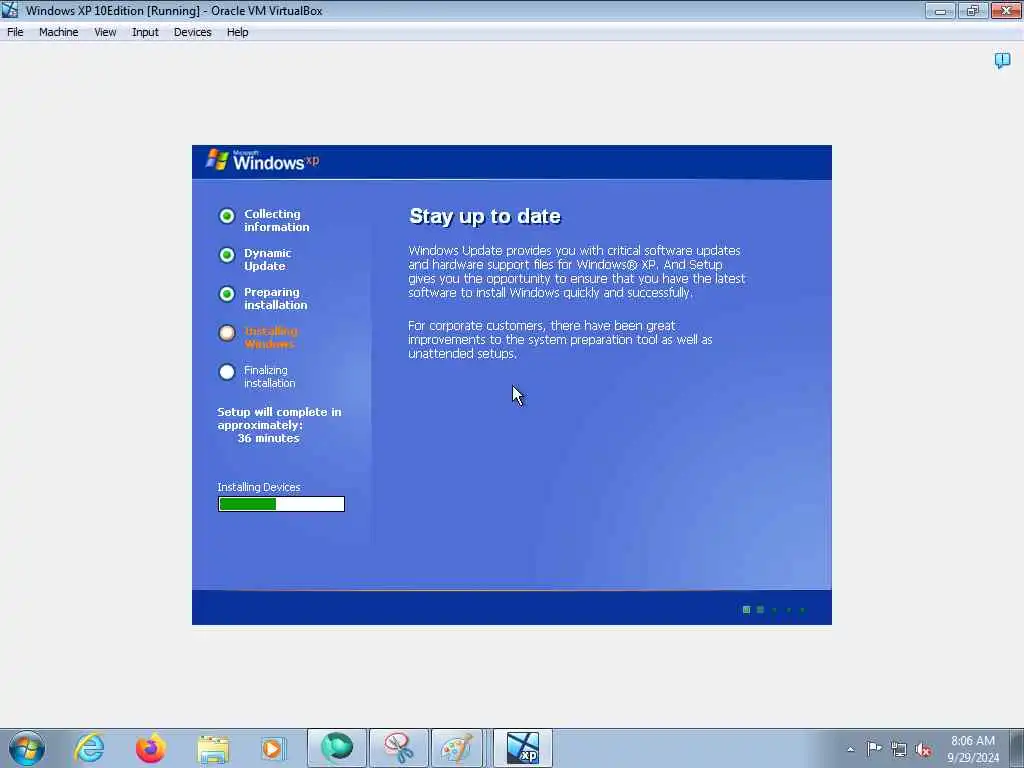Launch Internet Explorer from taskbar

pos(89,748)
